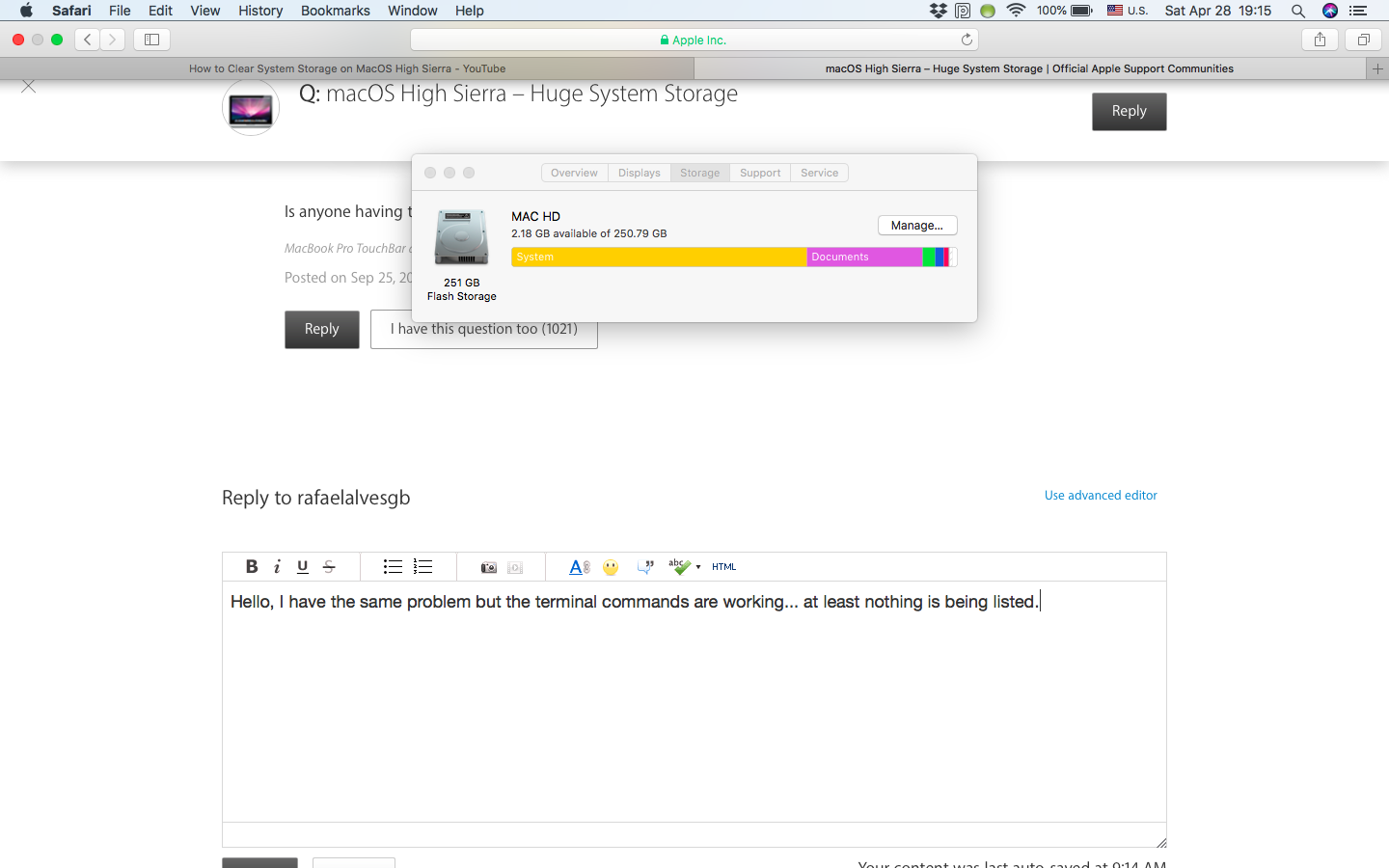Toggle strikethrough formatting in reply editor
Screen dimensions: 1389x868
(x=329, y=567)
